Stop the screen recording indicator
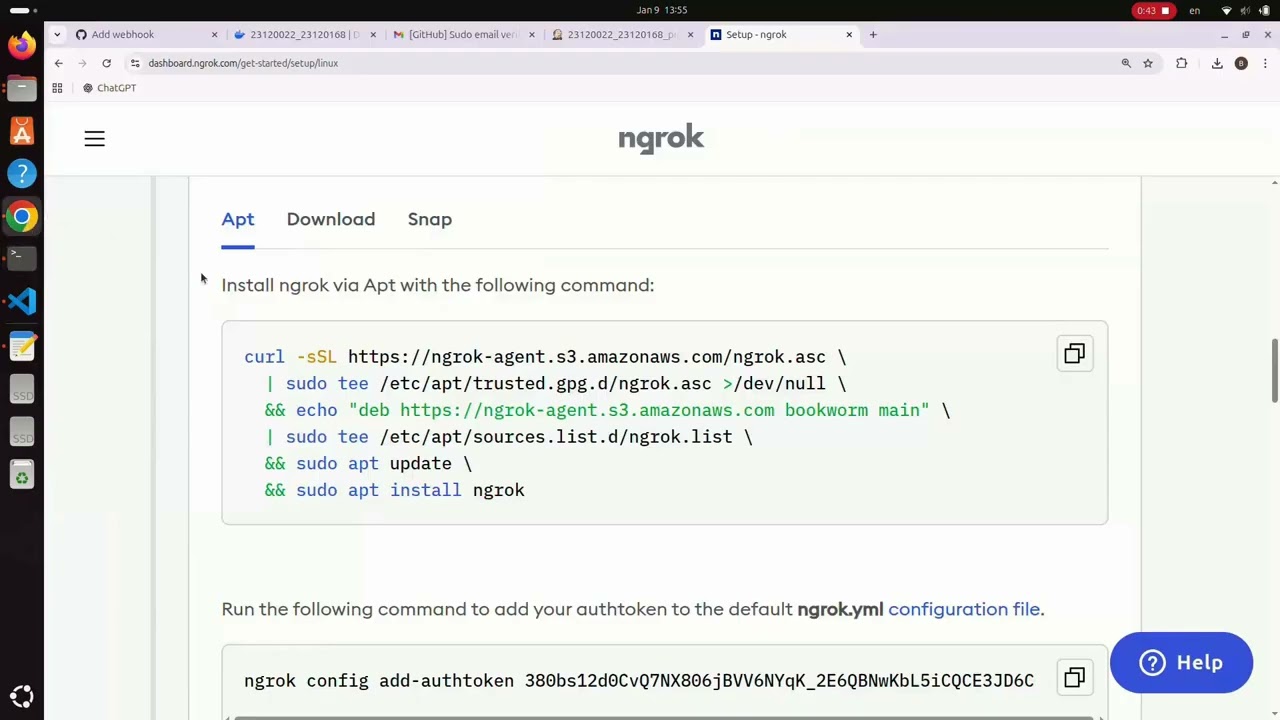 pos(1152,10)
